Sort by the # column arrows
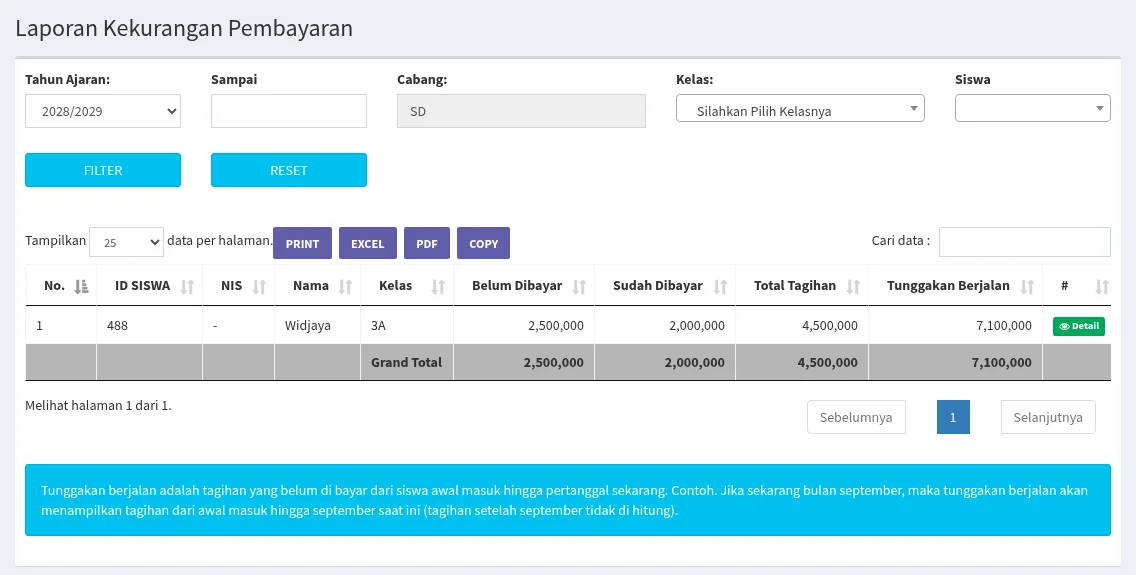 (x=1102, y=286)
